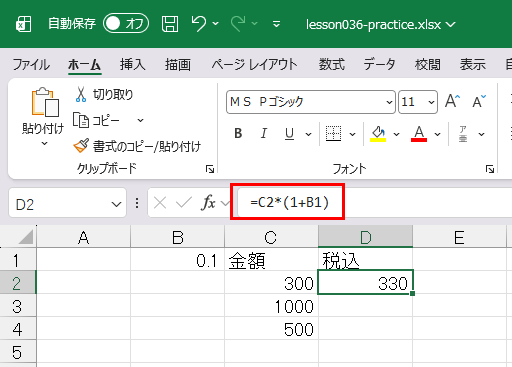
Task: Click the Decrease Font Size icon
Action: pyautogui.click(x=479, y=101)
